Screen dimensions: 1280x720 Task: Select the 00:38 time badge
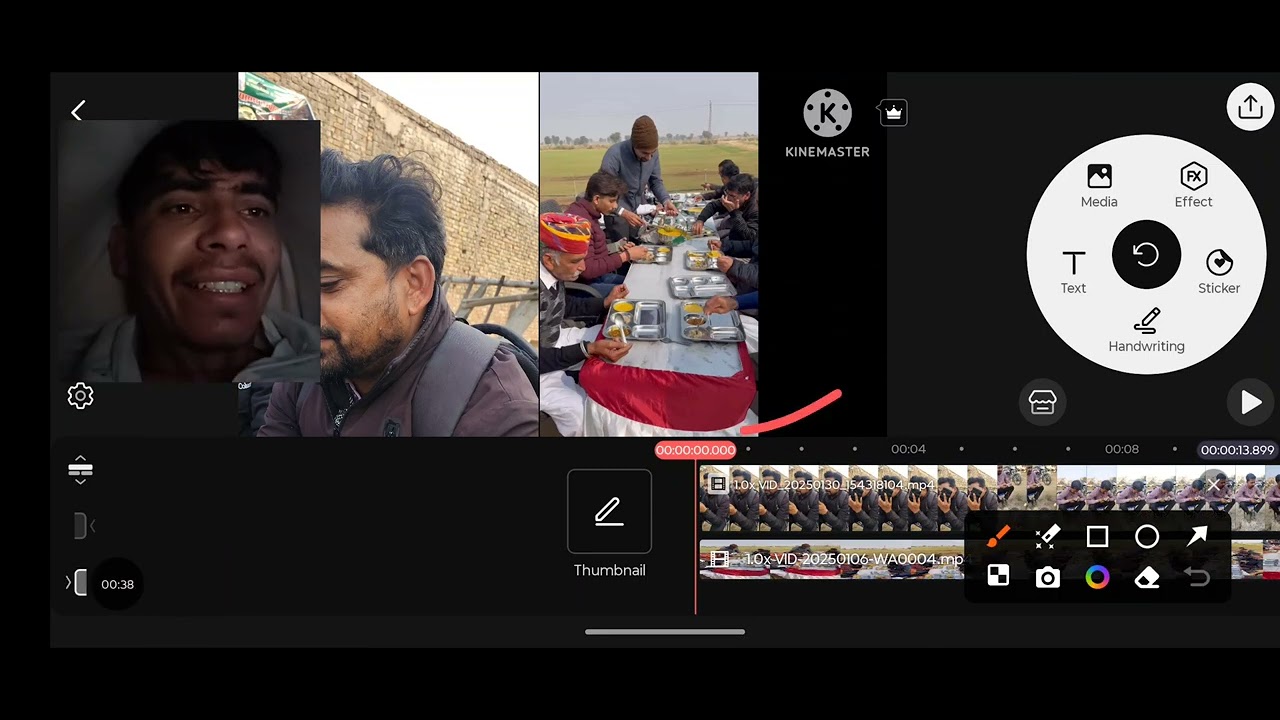click(x=117, y=584)
